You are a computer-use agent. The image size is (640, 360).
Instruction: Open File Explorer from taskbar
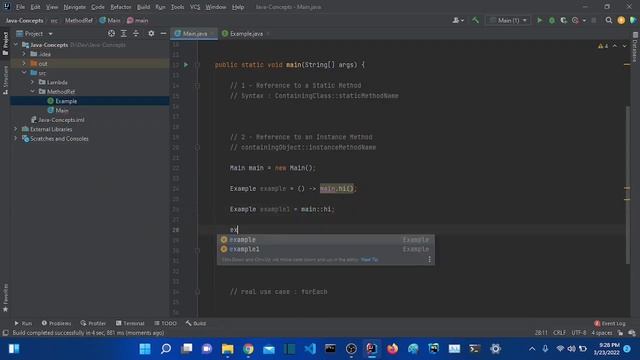point(227,349)
